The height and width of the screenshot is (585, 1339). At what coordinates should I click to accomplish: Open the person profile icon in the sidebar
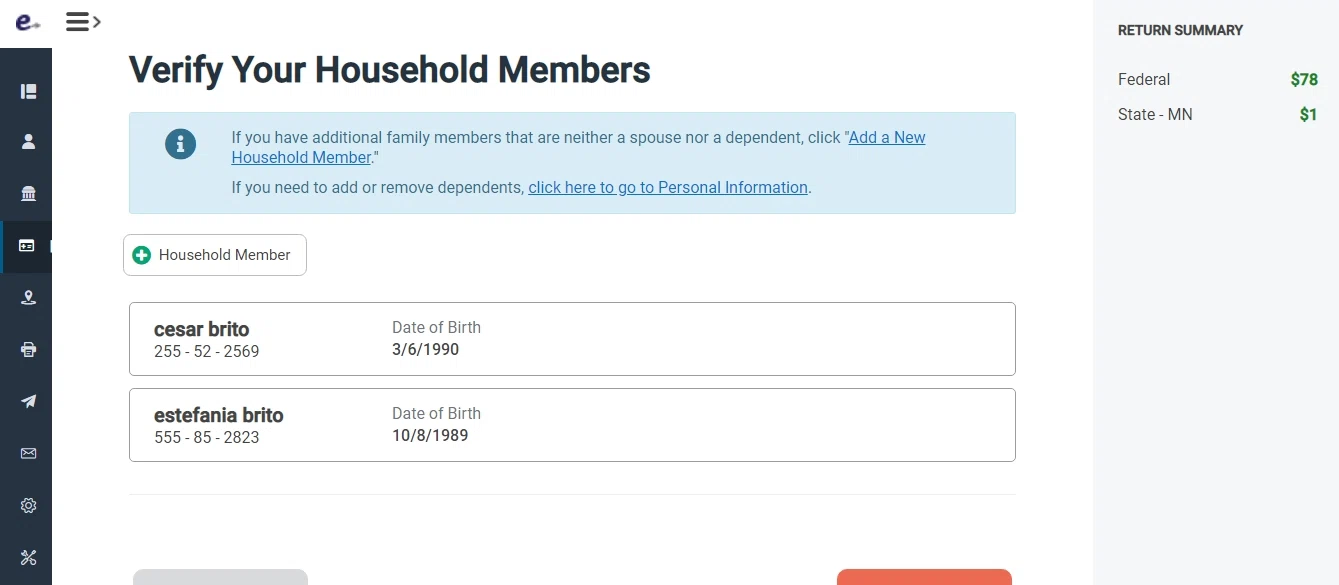click(x=28, y=142)
